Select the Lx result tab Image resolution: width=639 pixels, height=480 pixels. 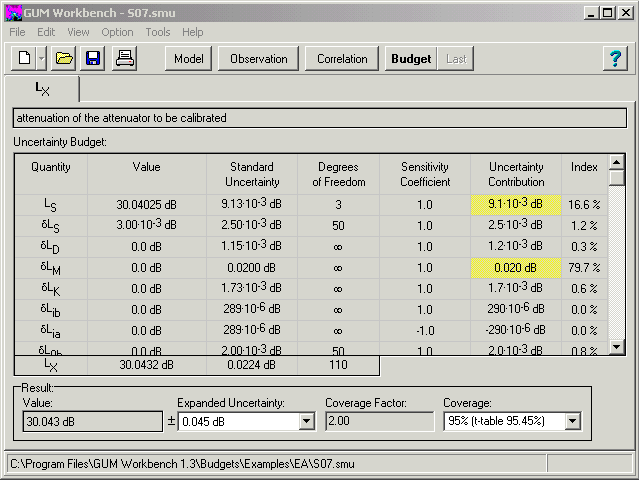(x=42, y=89)
